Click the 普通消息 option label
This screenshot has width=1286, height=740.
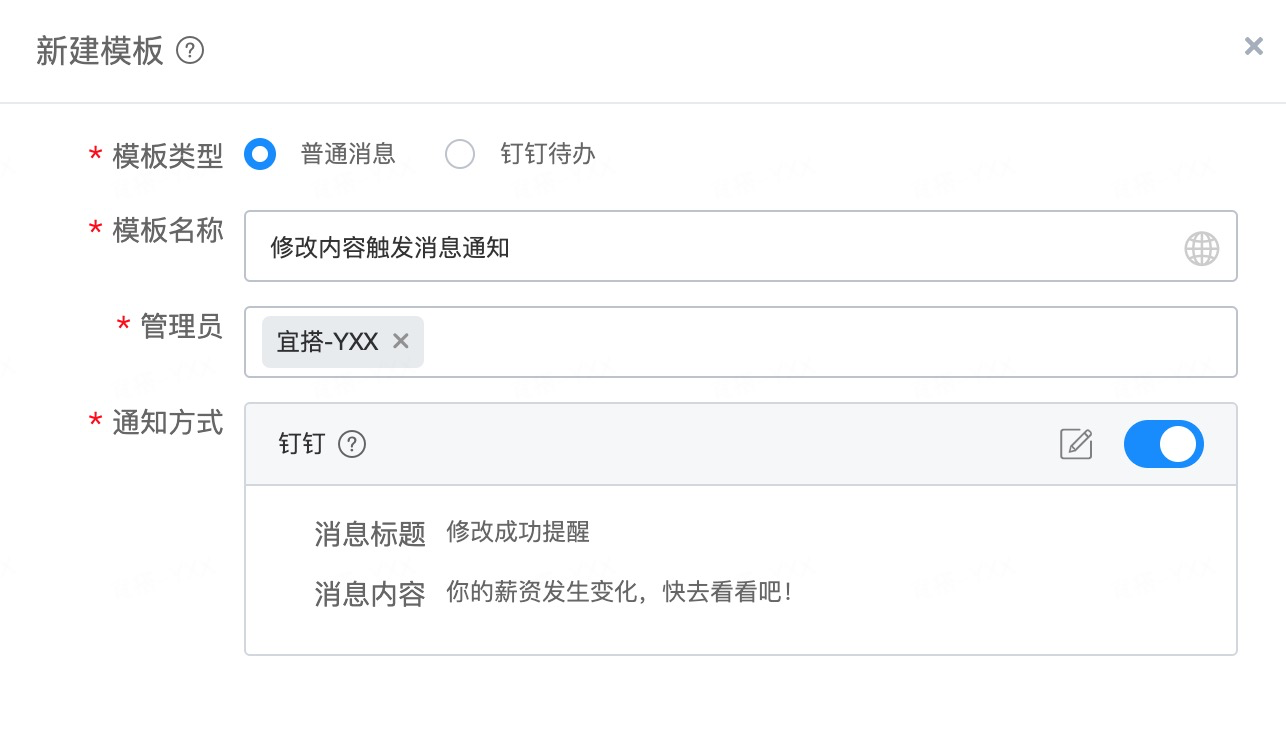click(348, 154)
